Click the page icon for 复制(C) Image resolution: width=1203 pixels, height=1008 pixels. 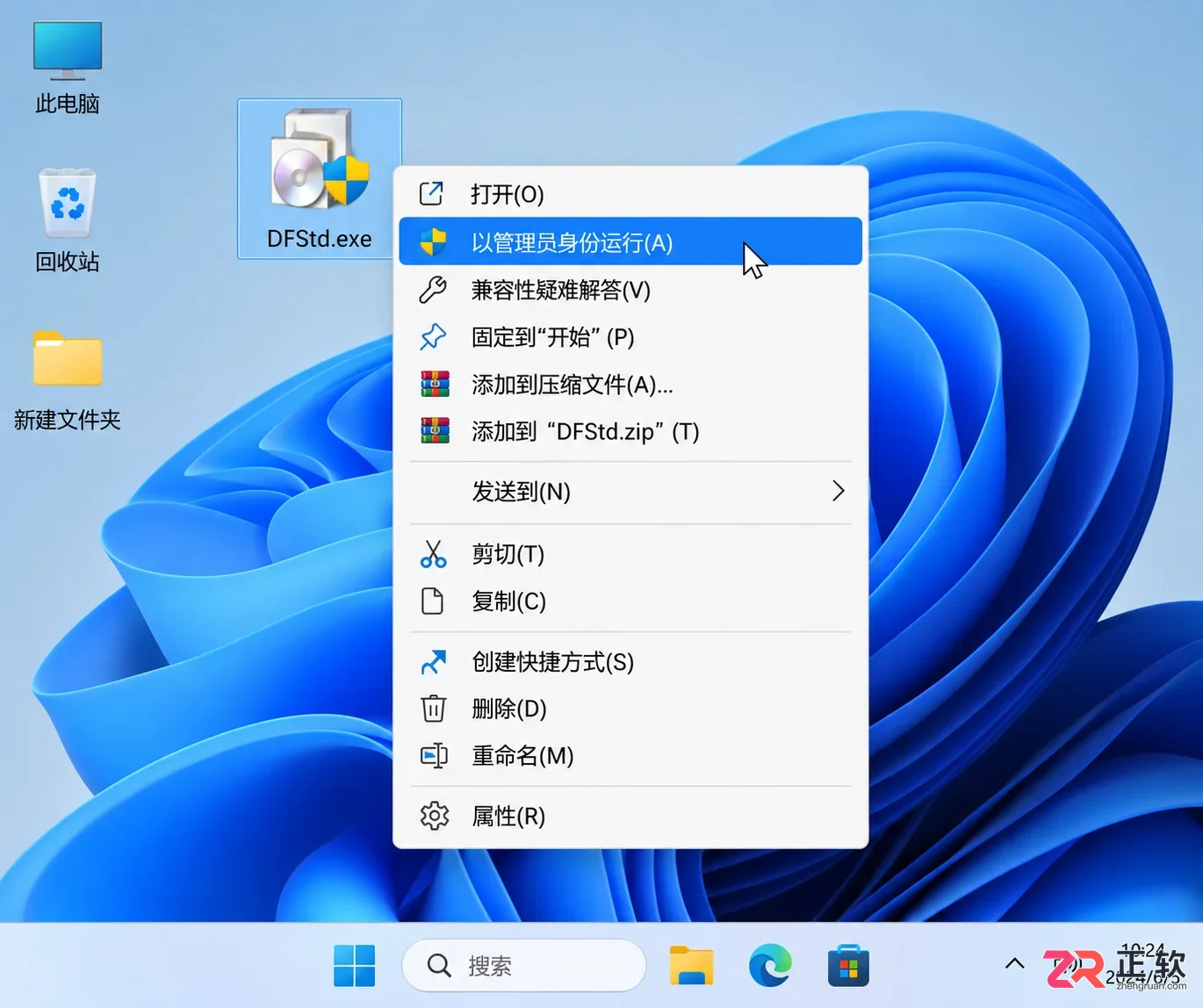coord(432,601)
